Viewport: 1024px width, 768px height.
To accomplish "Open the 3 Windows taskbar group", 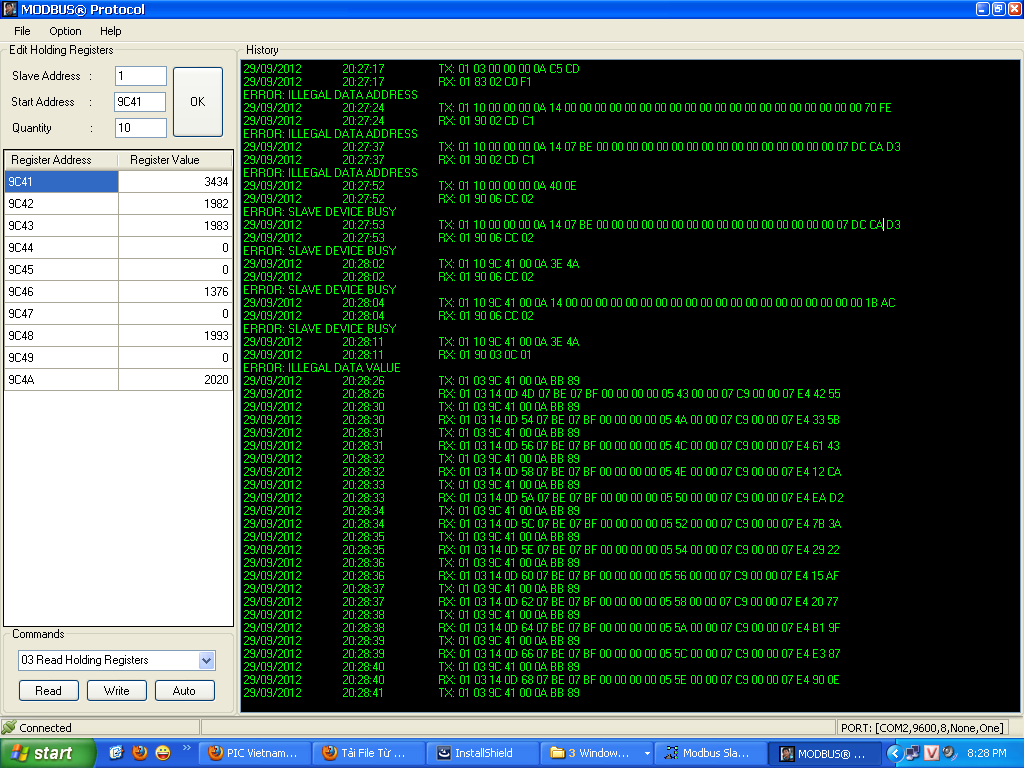I will [x=596, y=753].
